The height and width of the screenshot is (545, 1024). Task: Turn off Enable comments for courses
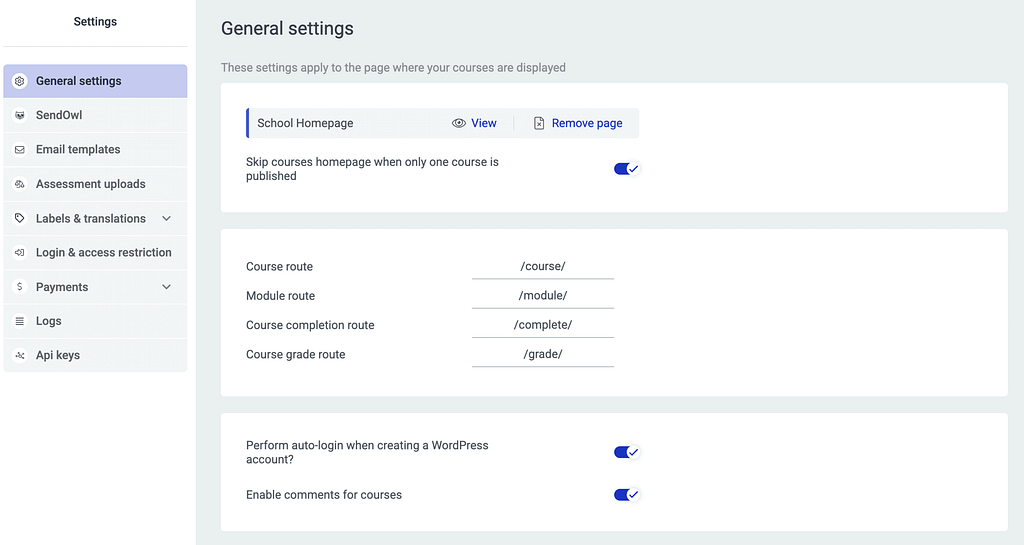pos(626,495)
